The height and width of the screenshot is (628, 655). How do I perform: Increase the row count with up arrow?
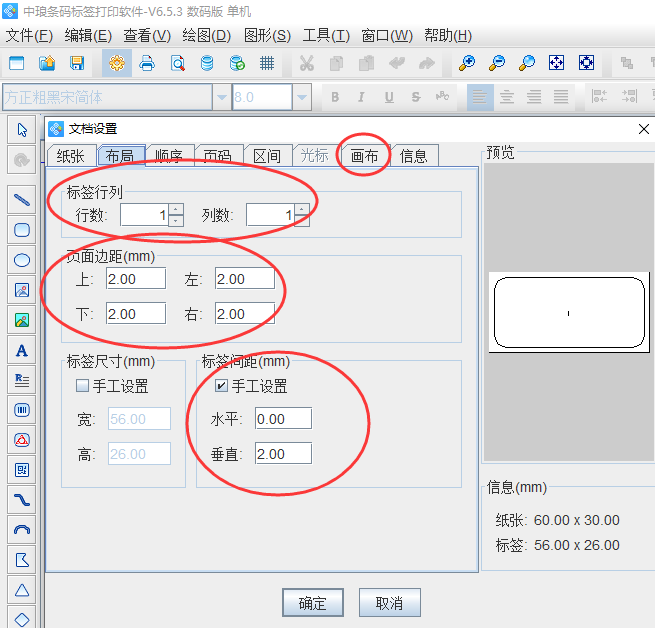(x=176, y=209)
